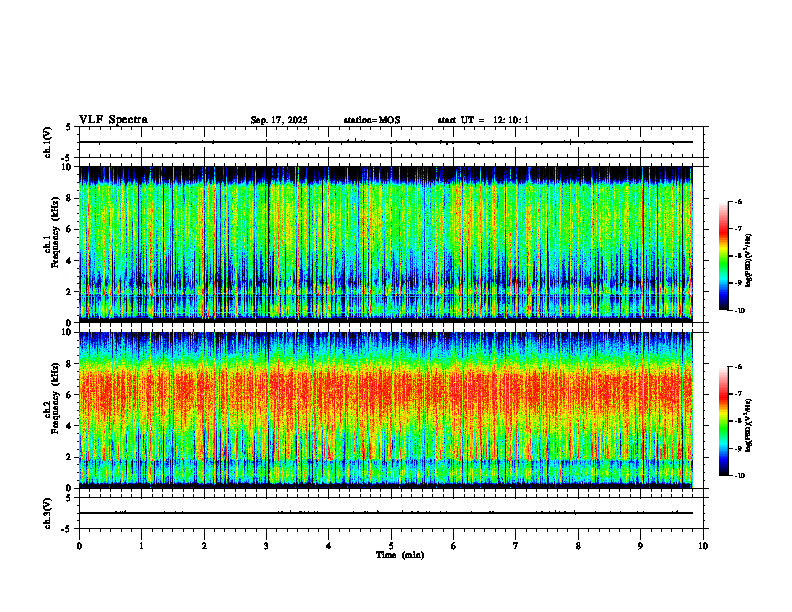The image size is (792, 612).
Task: Click time axis tick label "6"
Action: (x=454, y=546)
